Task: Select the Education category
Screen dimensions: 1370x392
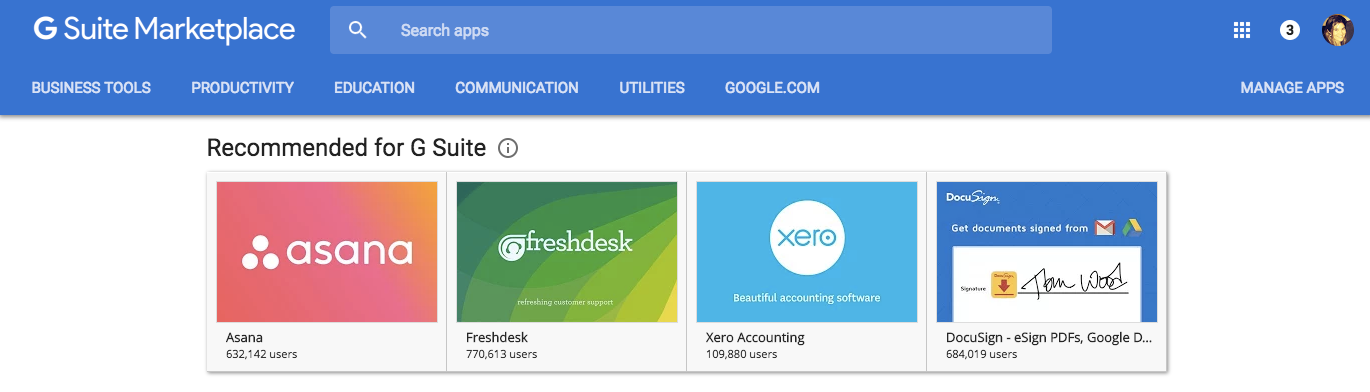Action: pos(374,88)
